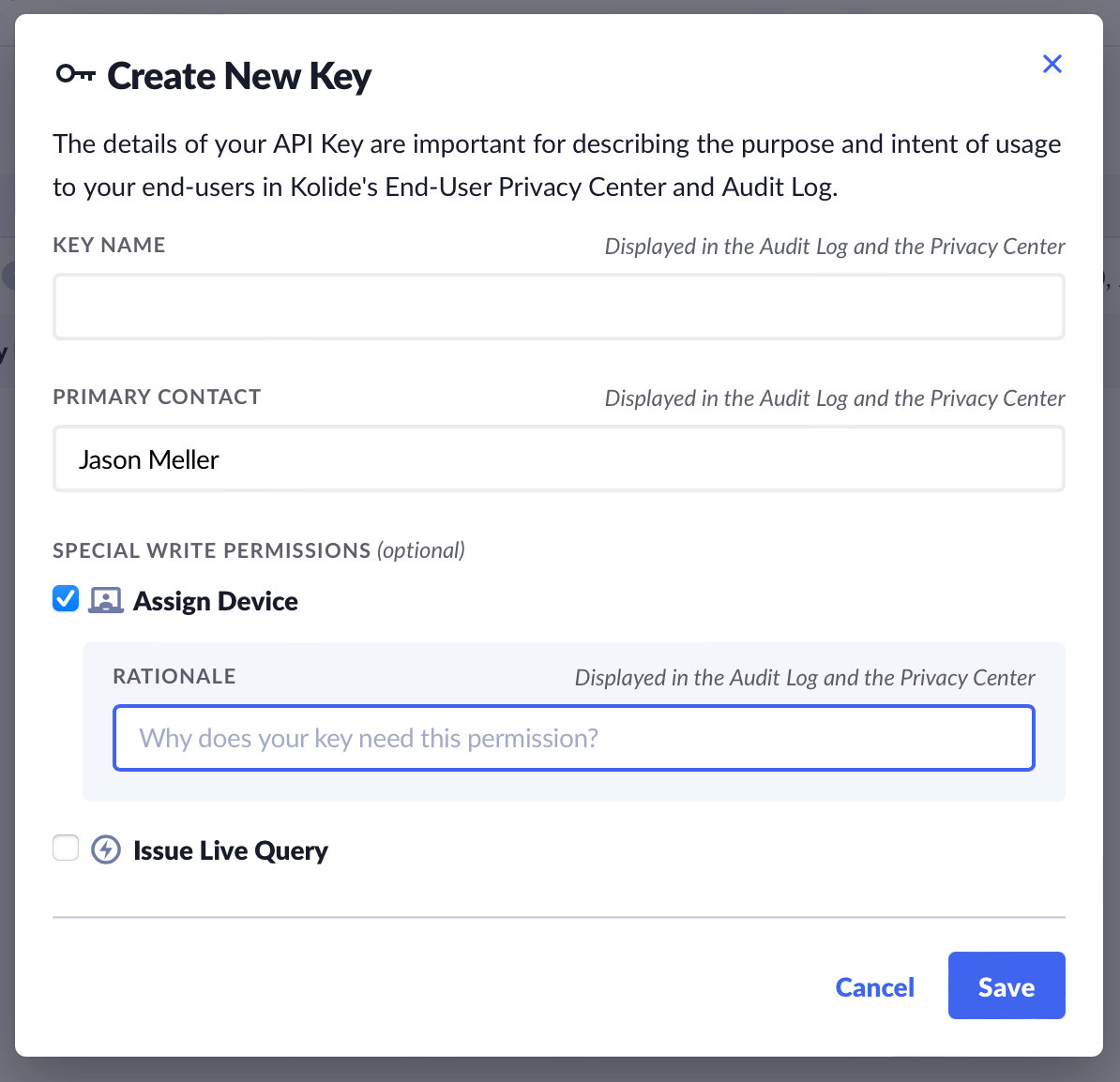Click the Create New Key title text
This screenshot has height=1082, width=1120.
[239, 76]
